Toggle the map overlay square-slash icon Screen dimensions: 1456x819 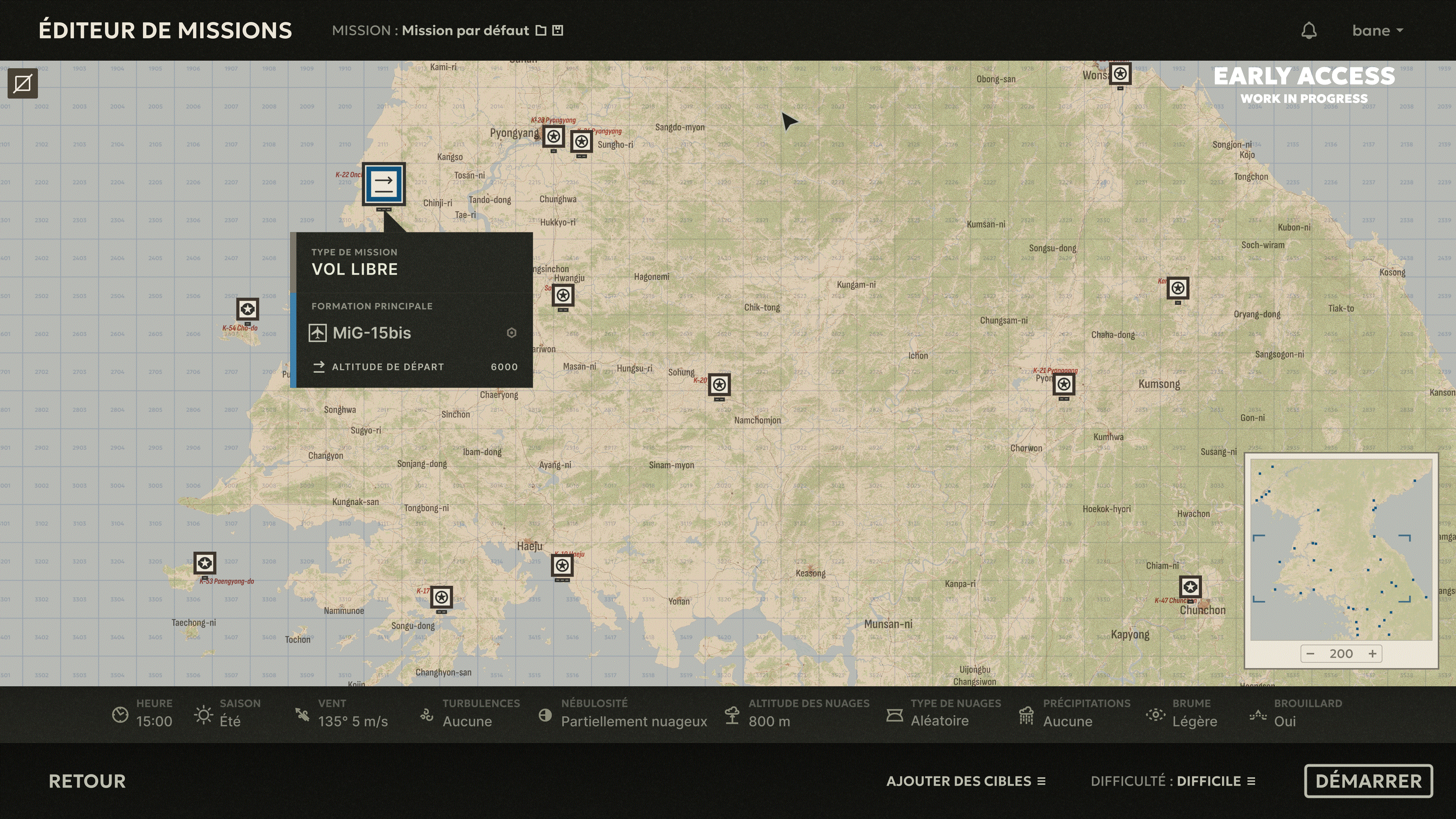23,84
